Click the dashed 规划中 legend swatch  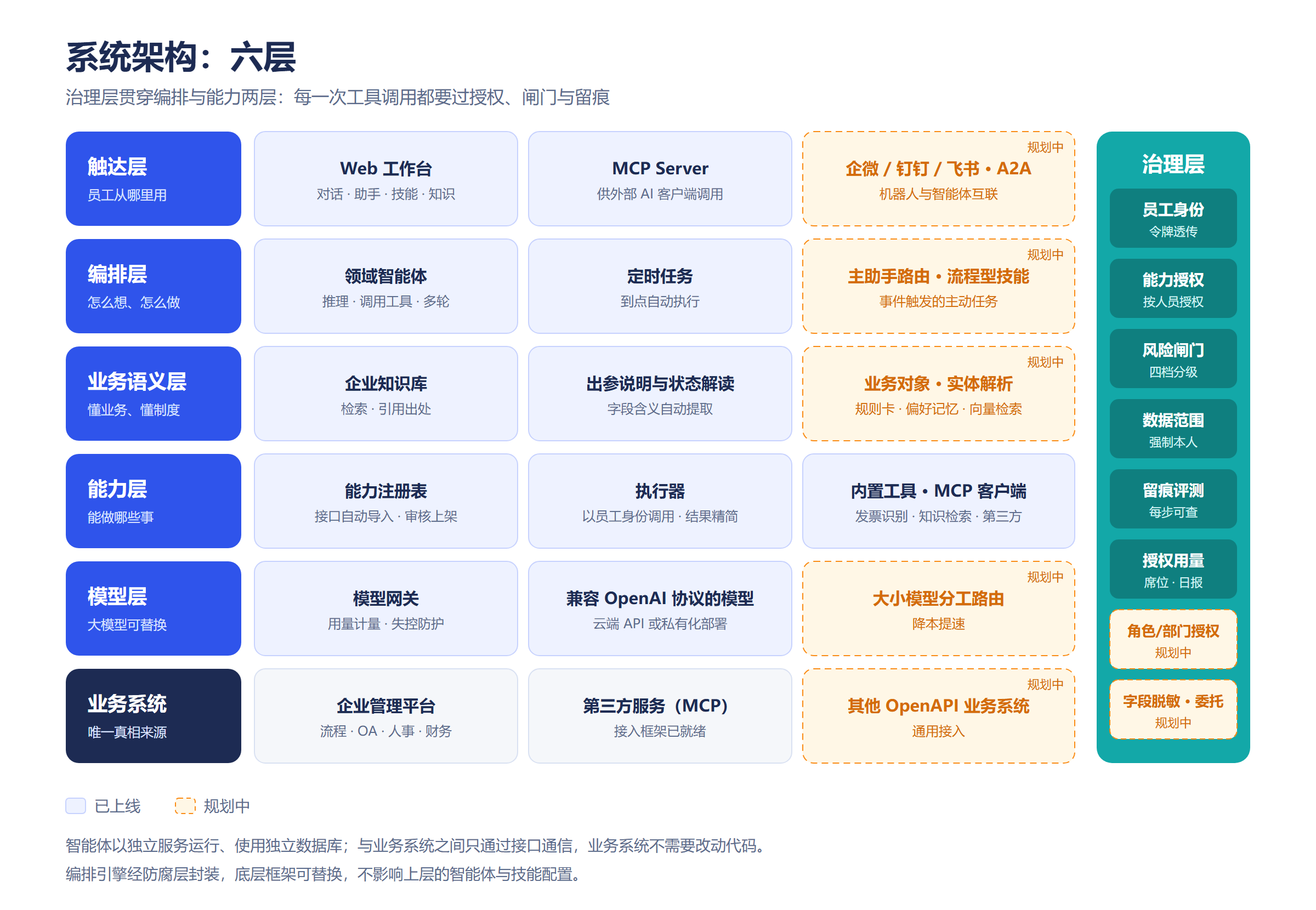185,806
